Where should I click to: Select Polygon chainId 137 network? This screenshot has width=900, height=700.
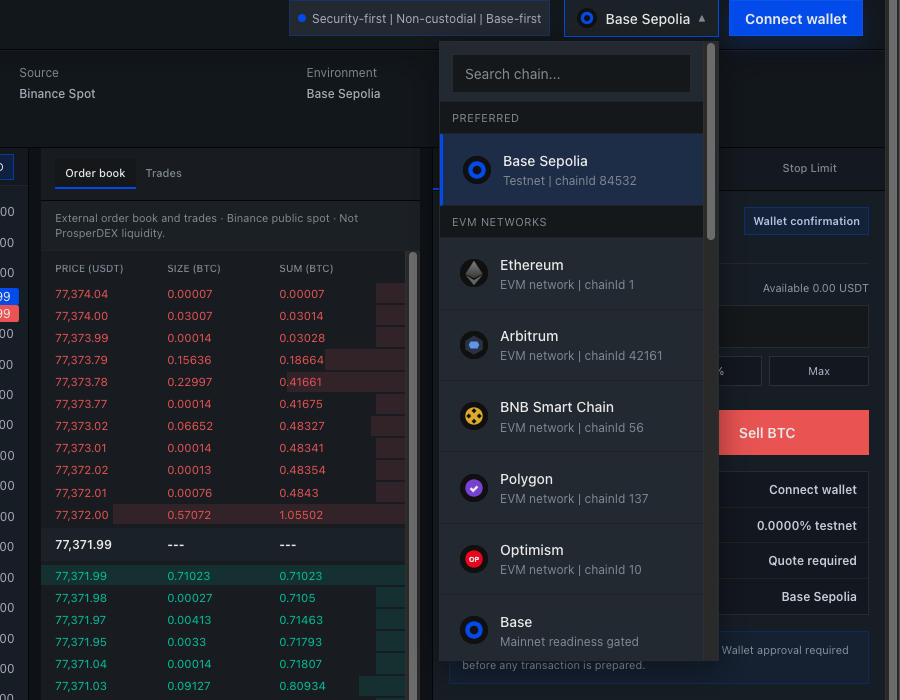coord(572,488)
